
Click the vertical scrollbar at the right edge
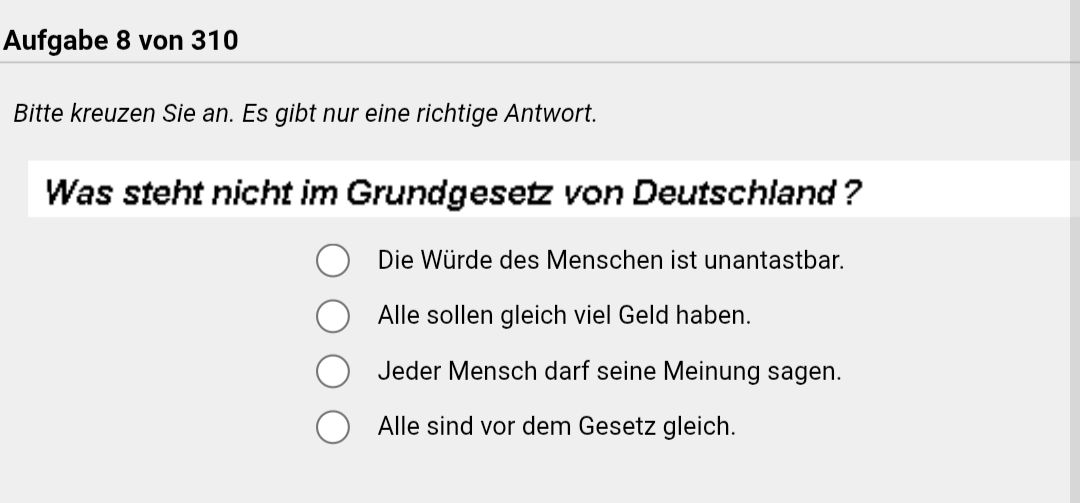pos(1074,250)
